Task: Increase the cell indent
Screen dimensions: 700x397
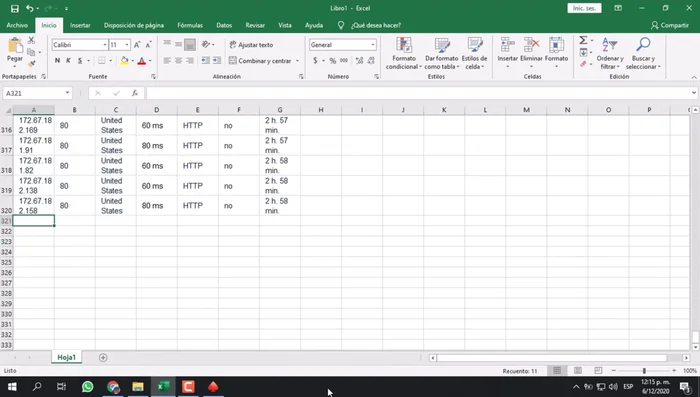Action: (217, 61)
